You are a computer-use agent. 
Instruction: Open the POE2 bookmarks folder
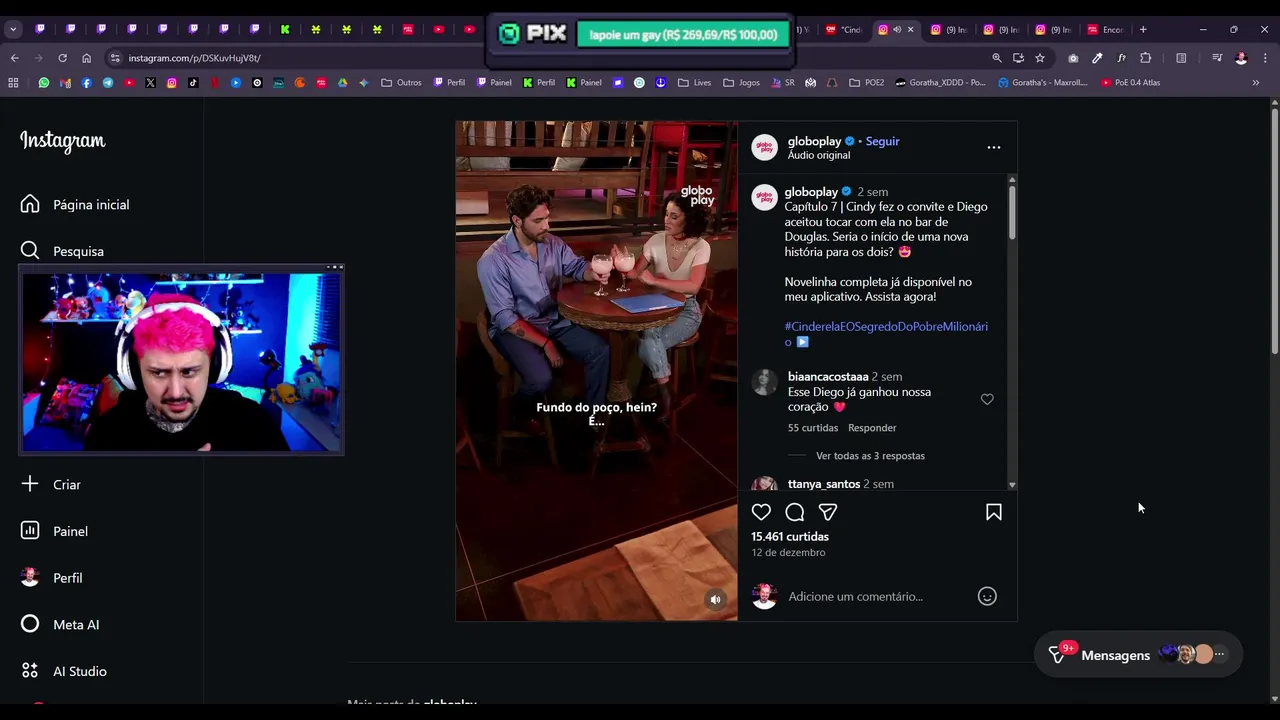pyautogui.click(x=867, y=83)
